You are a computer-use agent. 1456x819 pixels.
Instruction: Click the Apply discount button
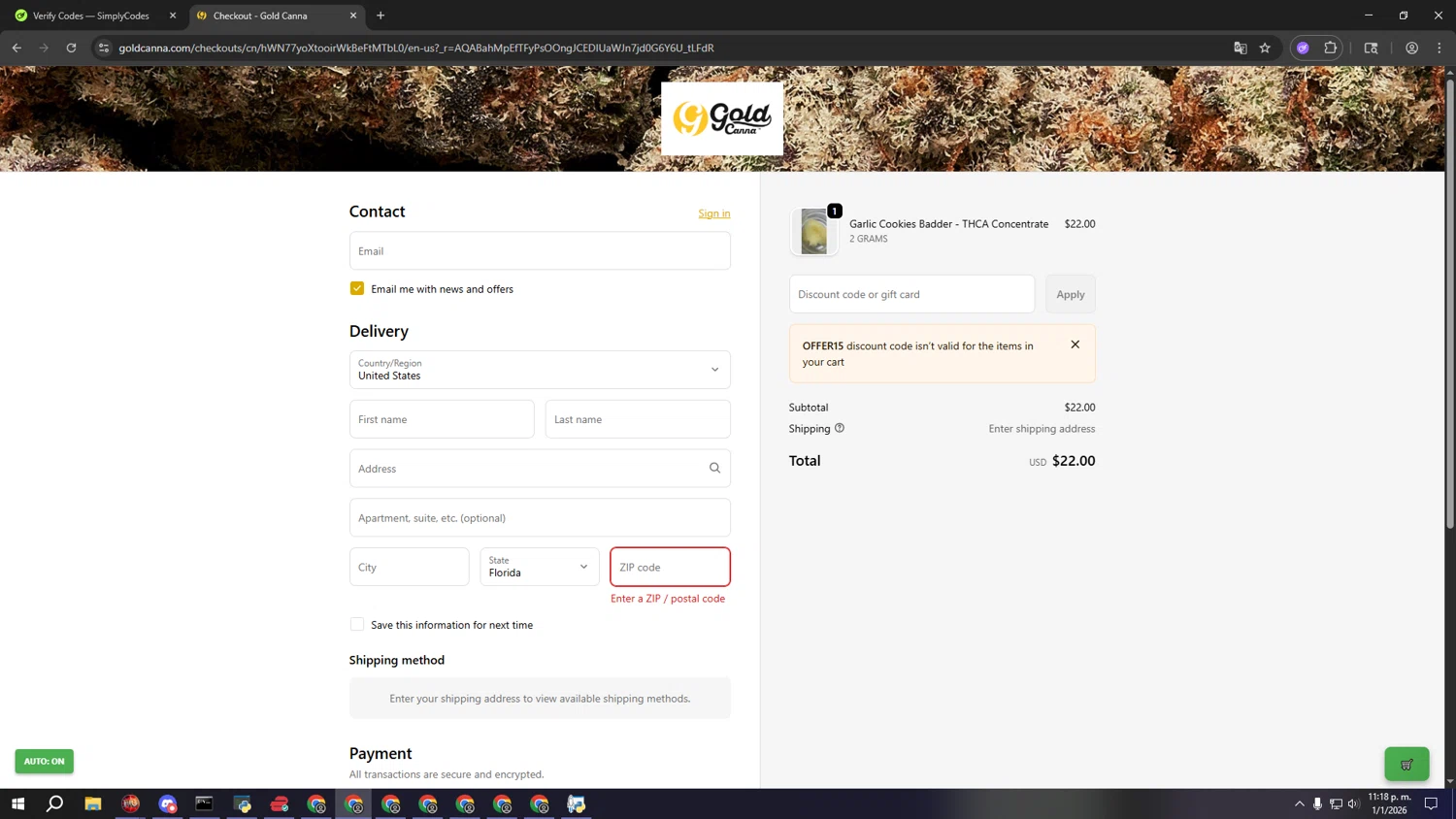[x=1071, y=294]
